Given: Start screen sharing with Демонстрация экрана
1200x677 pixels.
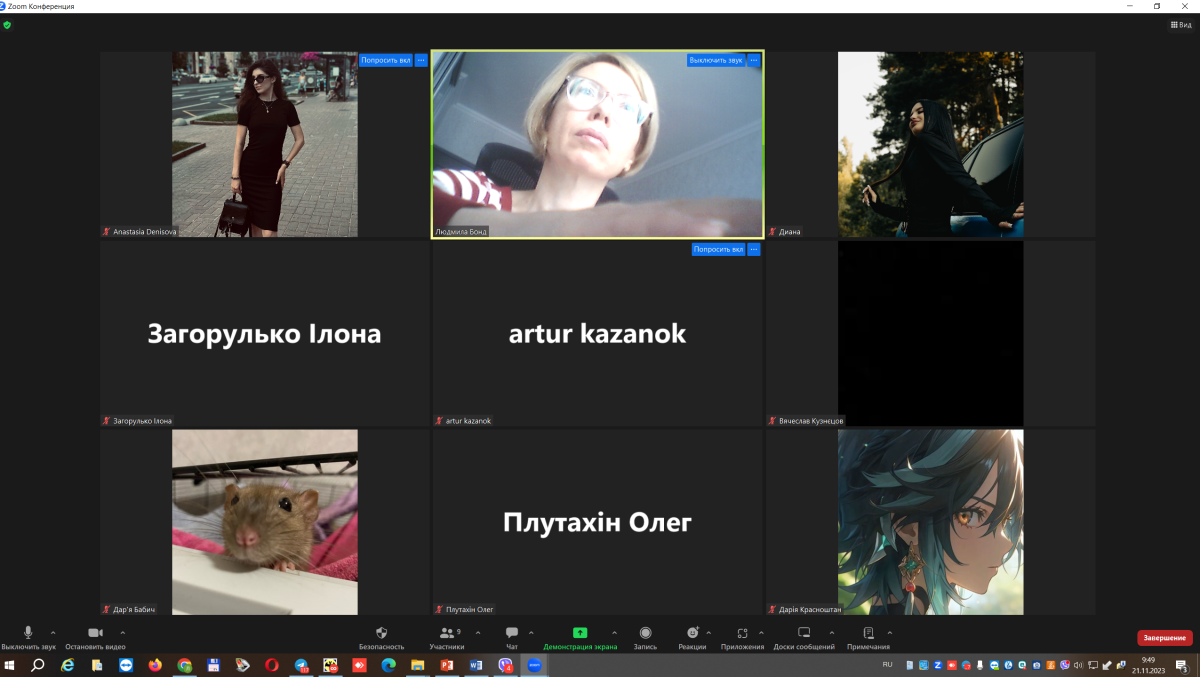Looking at the screenshot, I should [x=580, y=634].
